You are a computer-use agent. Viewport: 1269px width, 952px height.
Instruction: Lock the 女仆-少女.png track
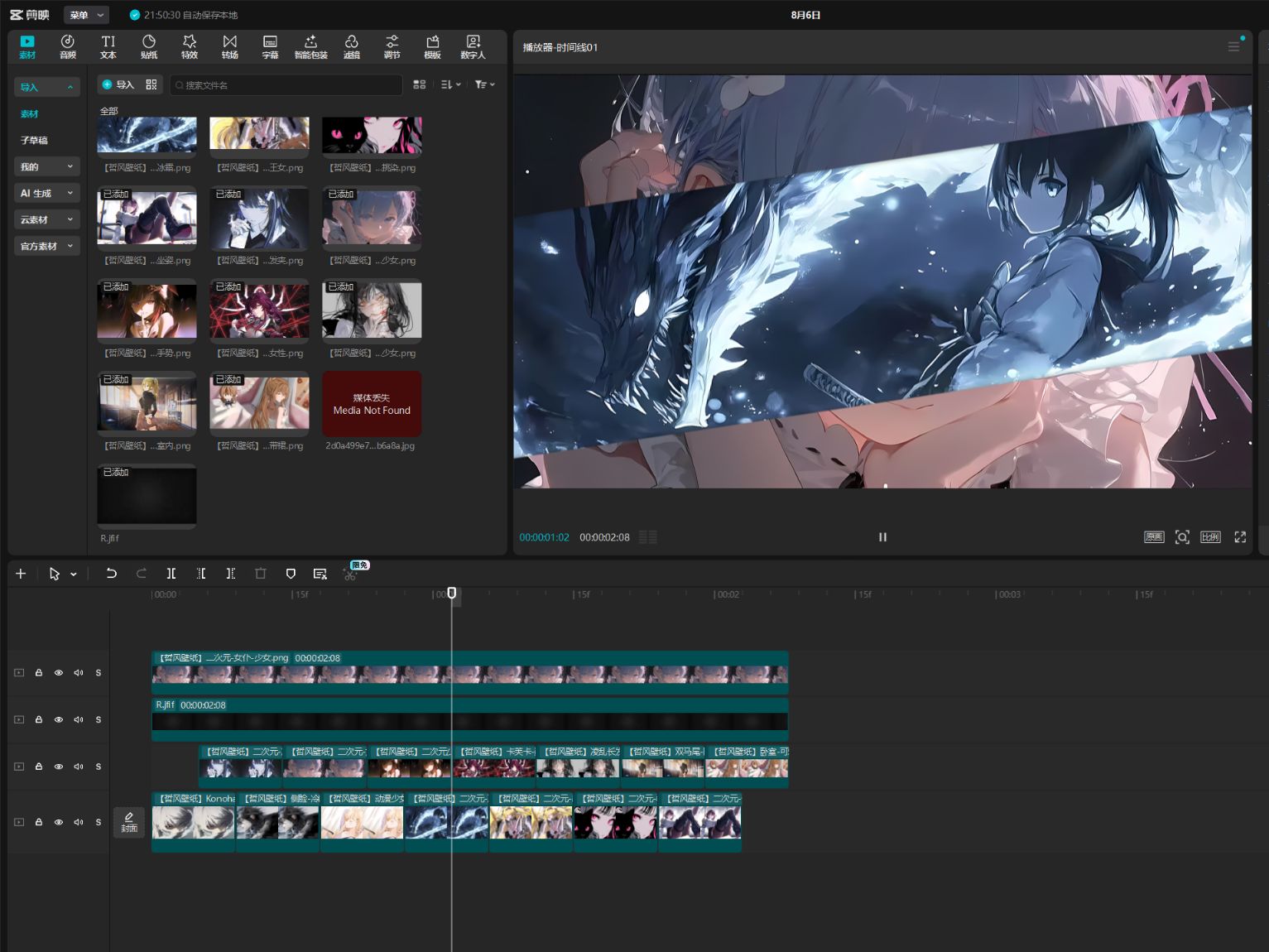tap(39, 673)
